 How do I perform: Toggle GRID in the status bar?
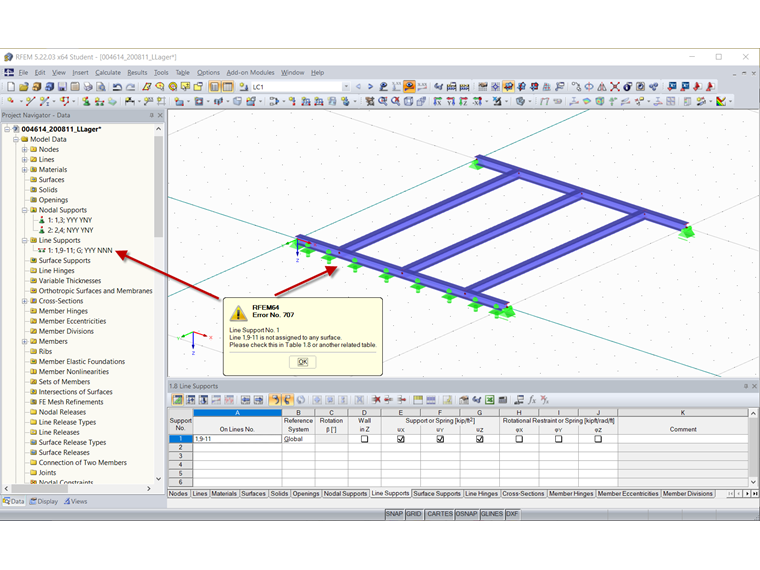413,514
